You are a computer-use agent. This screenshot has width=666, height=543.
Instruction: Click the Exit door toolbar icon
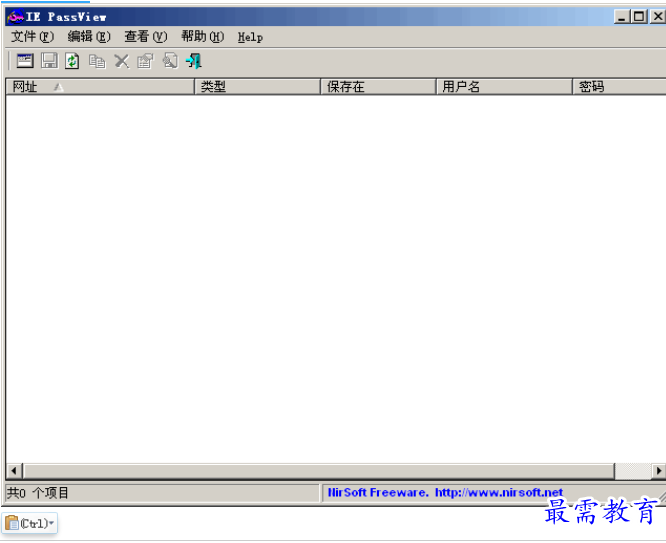pos(194,61)
